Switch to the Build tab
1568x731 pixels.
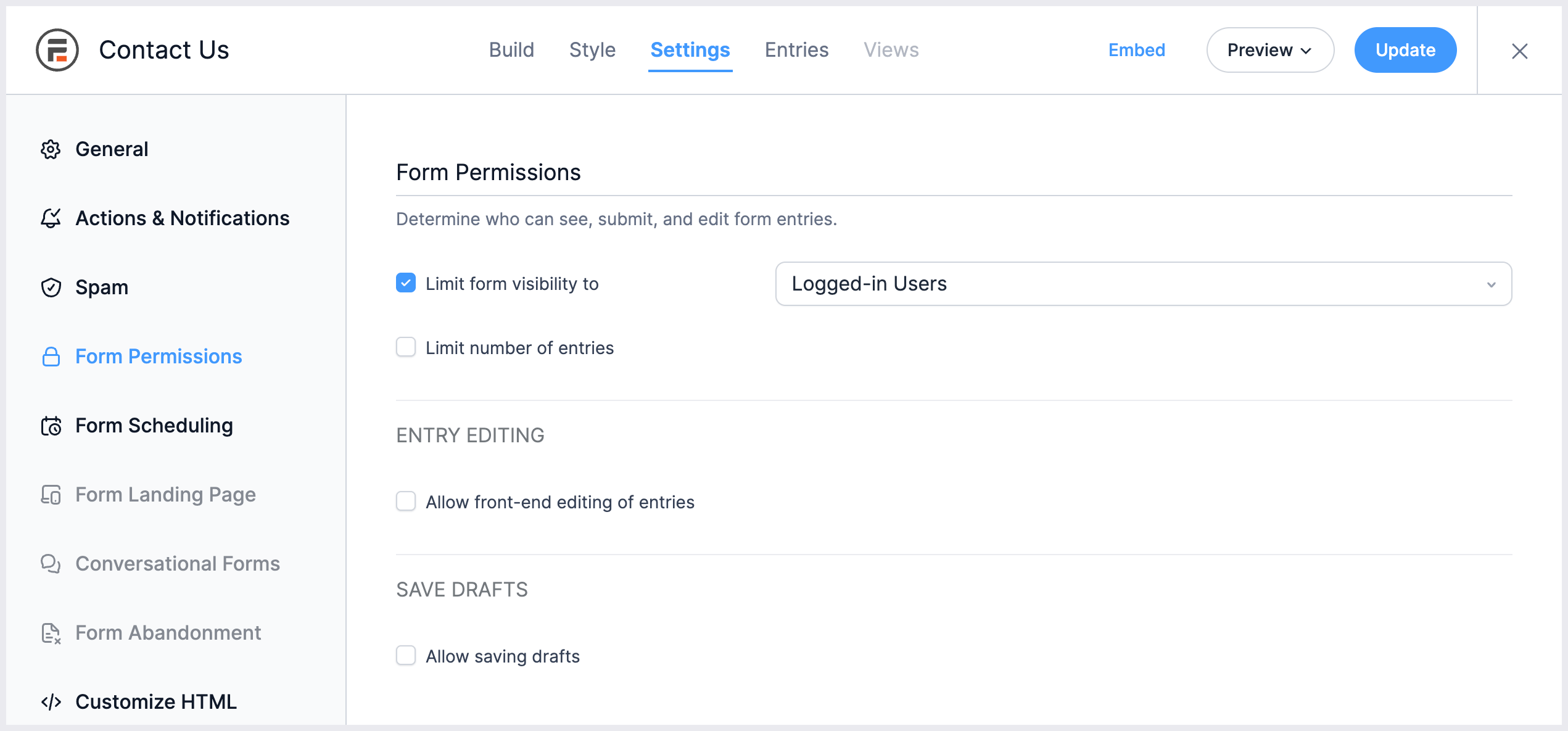(511, 50)
